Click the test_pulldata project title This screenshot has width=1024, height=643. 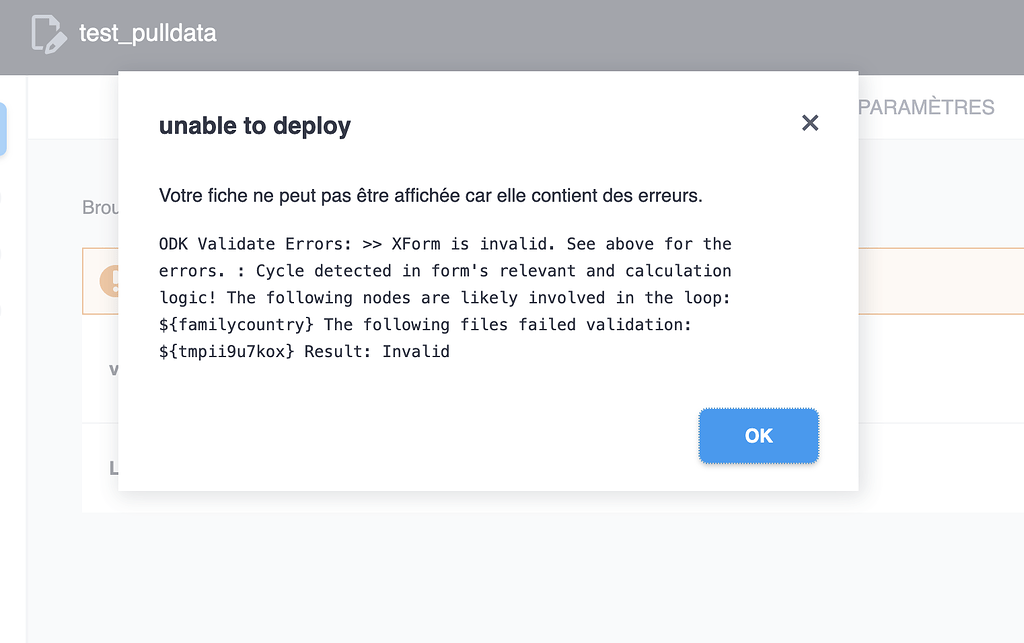(148, 33)
